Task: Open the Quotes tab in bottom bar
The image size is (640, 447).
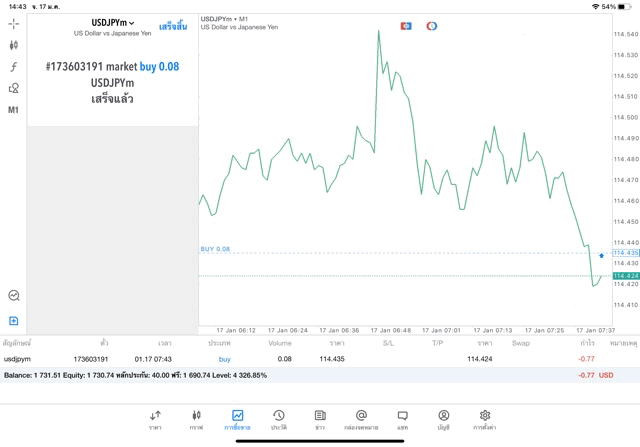Action: pyautogui.click(x=155, y=420)
